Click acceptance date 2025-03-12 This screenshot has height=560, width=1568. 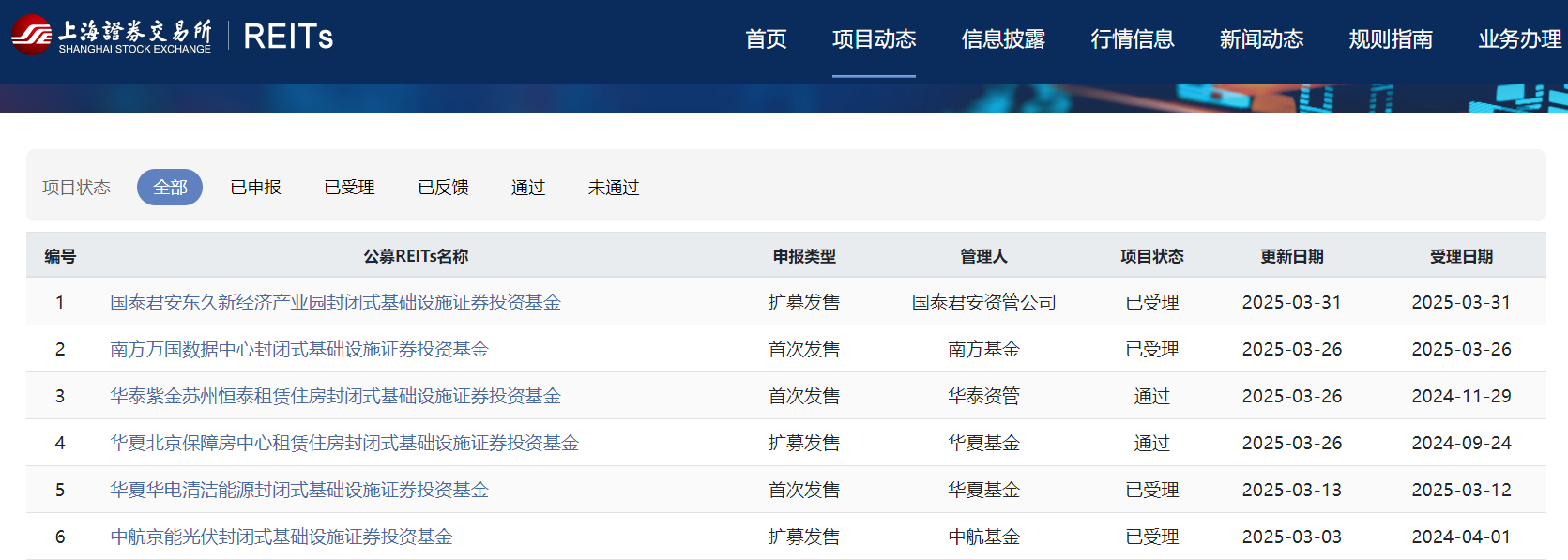click(1461, 490)
